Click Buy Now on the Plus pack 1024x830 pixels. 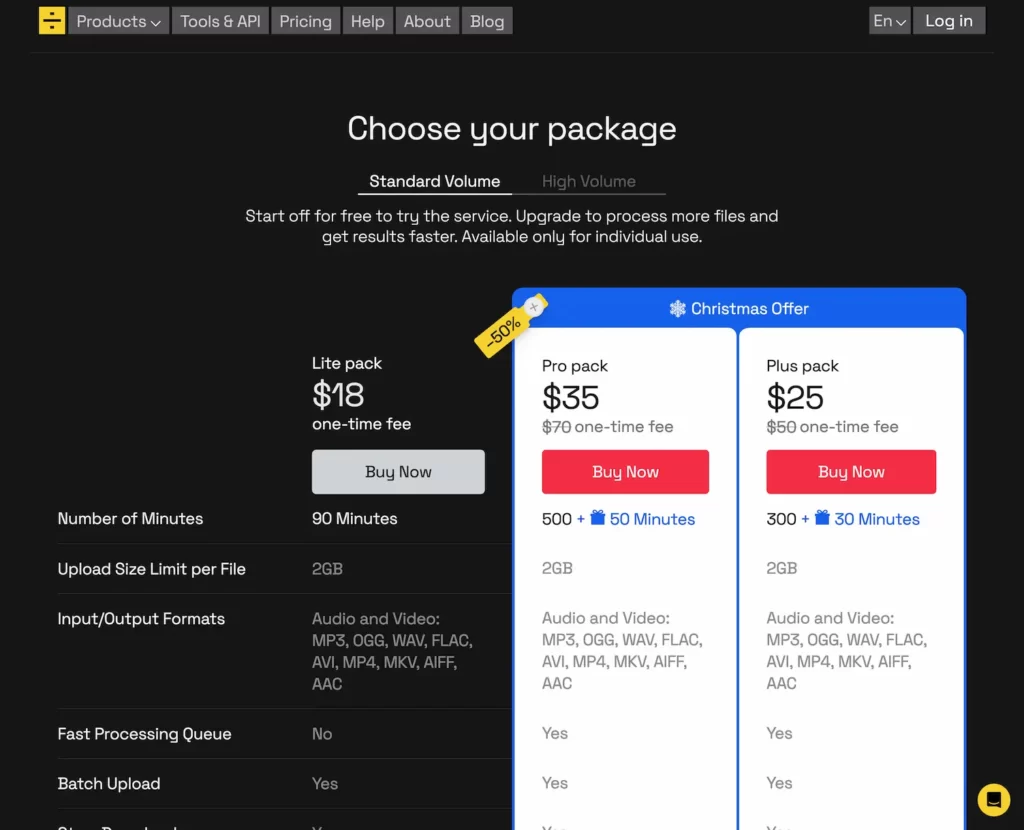pos(851,471)
